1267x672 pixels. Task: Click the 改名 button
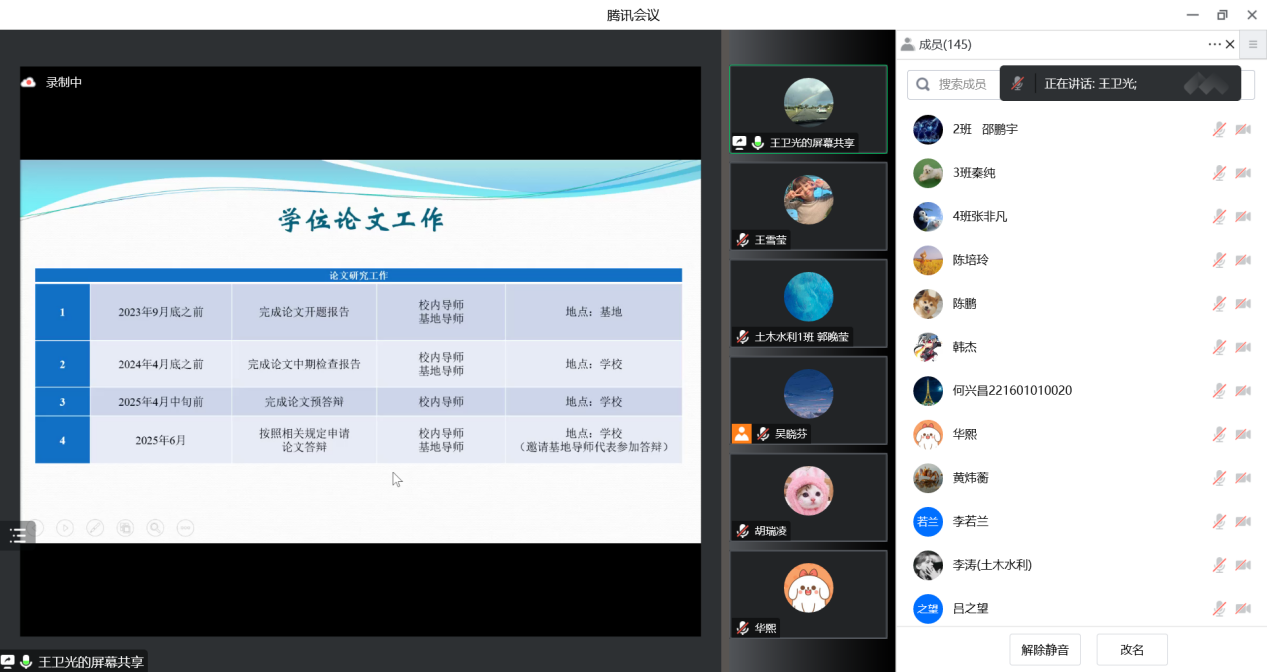point(1132,650)
